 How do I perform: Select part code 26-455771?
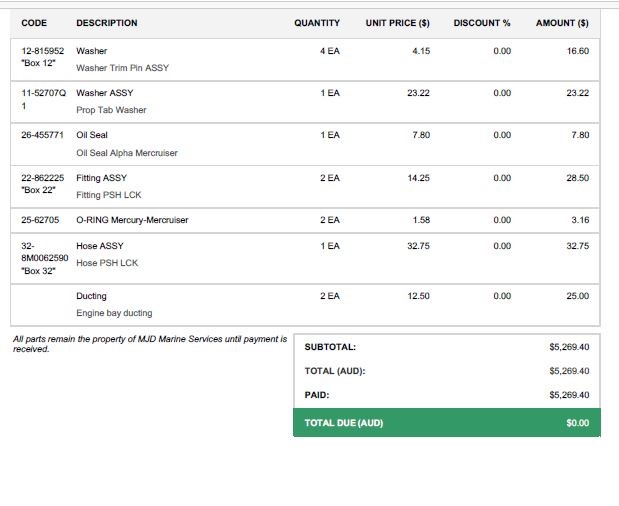[43, 135]
